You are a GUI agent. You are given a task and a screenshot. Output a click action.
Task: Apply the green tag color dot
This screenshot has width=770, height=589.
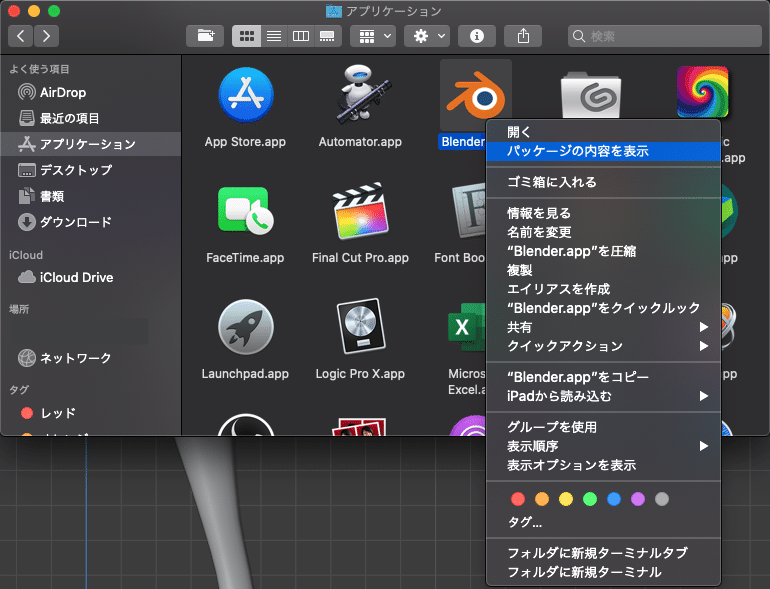[590, 499]
